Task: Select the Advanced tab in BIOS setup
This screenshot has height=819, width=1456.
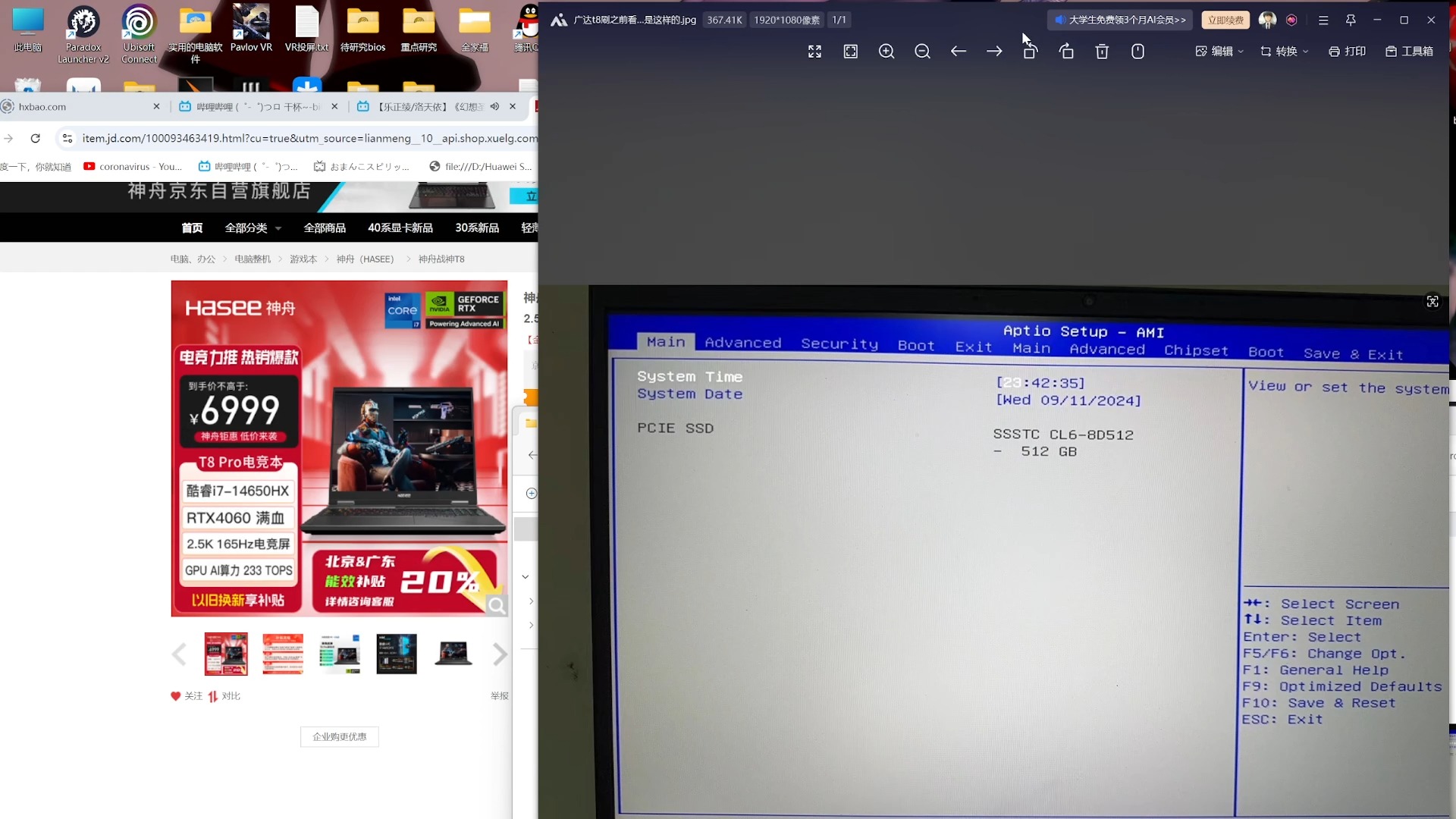Action: (744, 344)
